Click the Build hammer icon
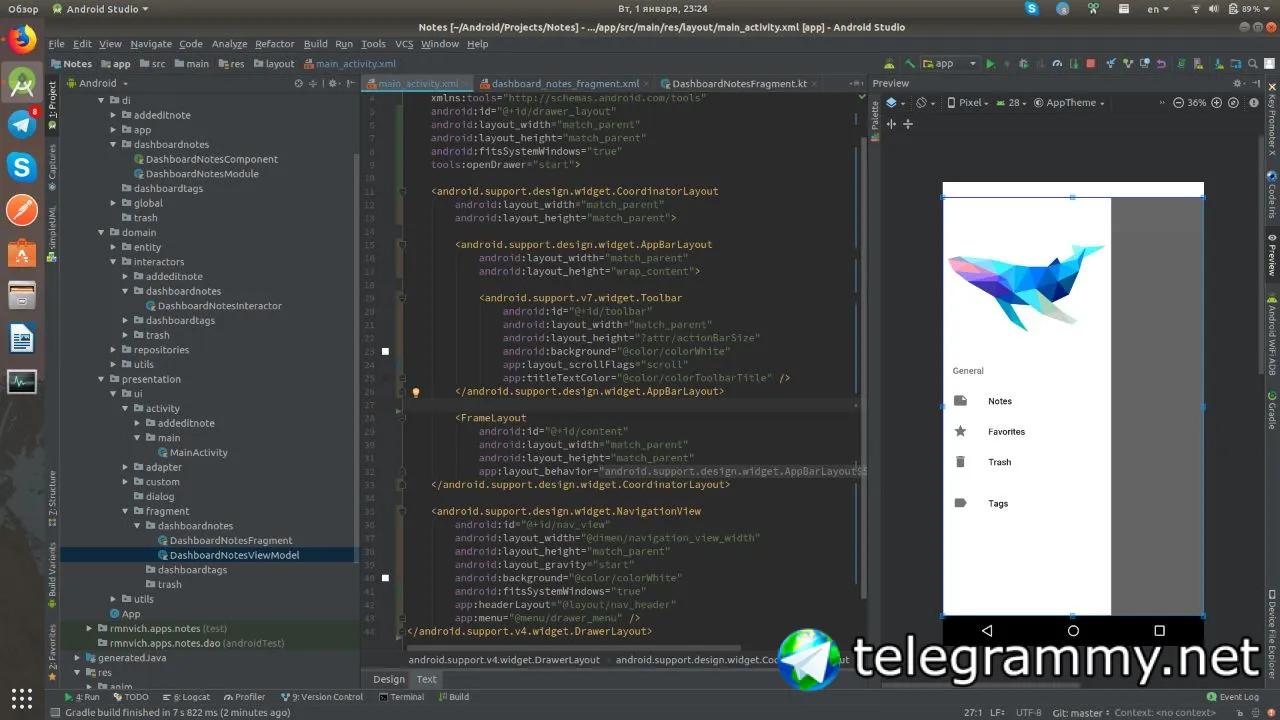This screenshot has width=1280, height=720. 910,64
